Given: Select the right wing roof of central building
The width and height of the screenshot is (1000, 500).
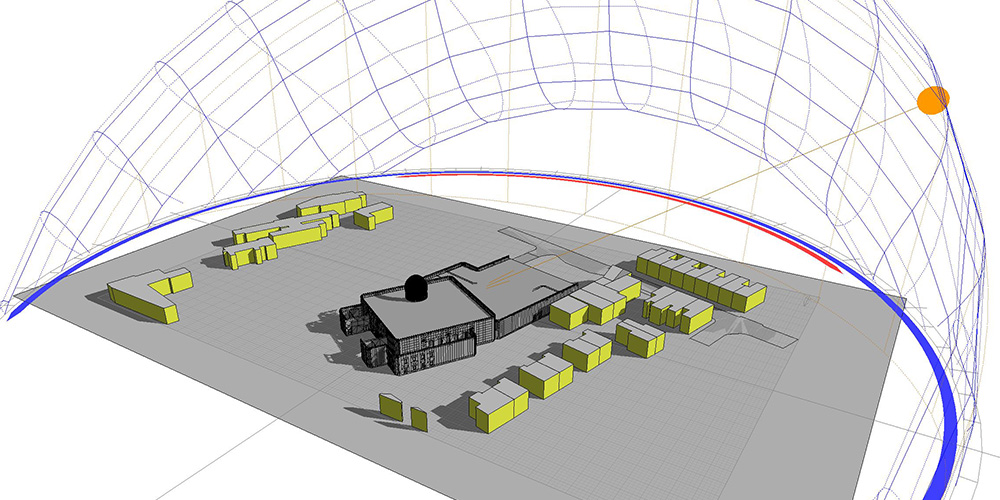Looking at the screenshot, I should [520, 290].
